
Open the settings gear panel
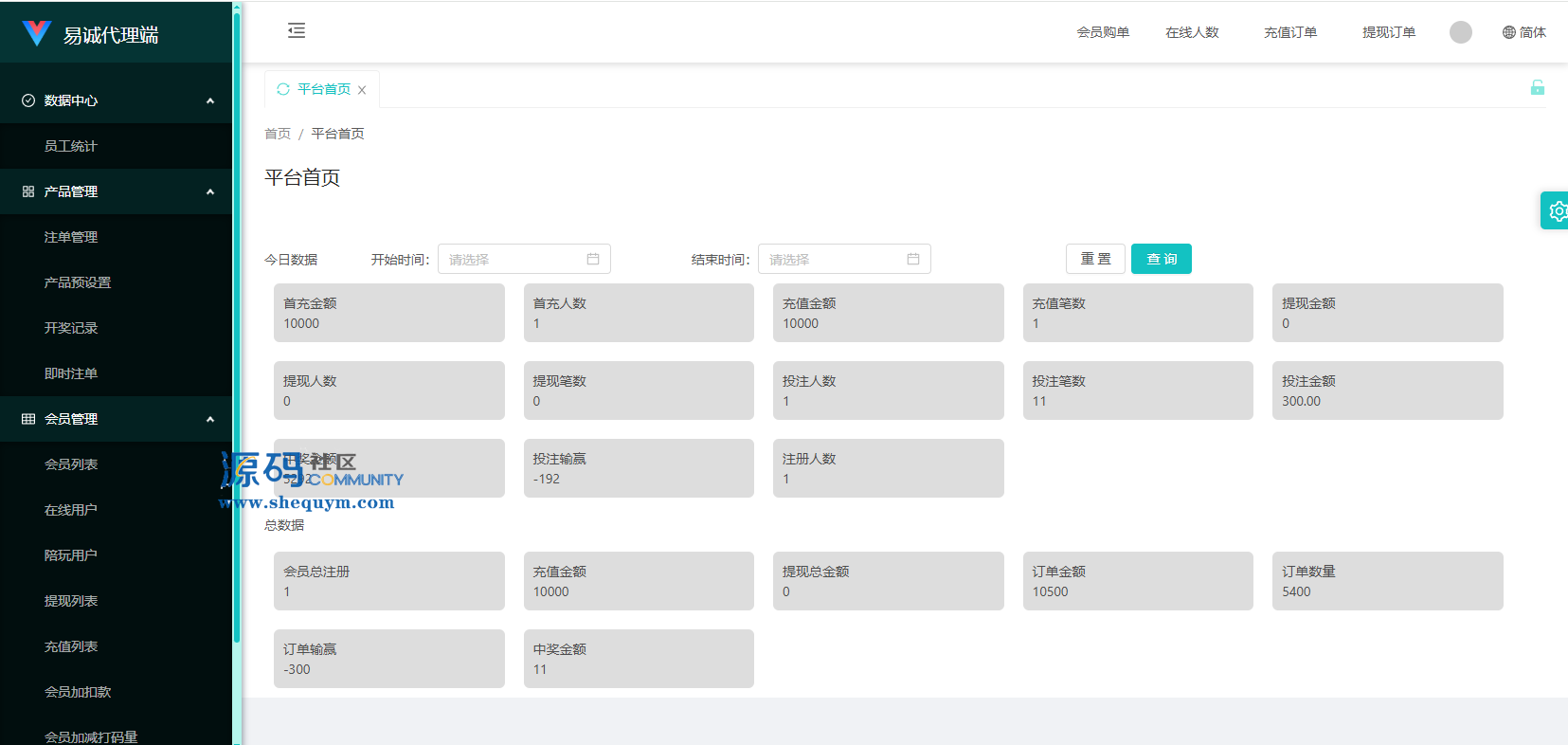click(x=1556, y=210)
